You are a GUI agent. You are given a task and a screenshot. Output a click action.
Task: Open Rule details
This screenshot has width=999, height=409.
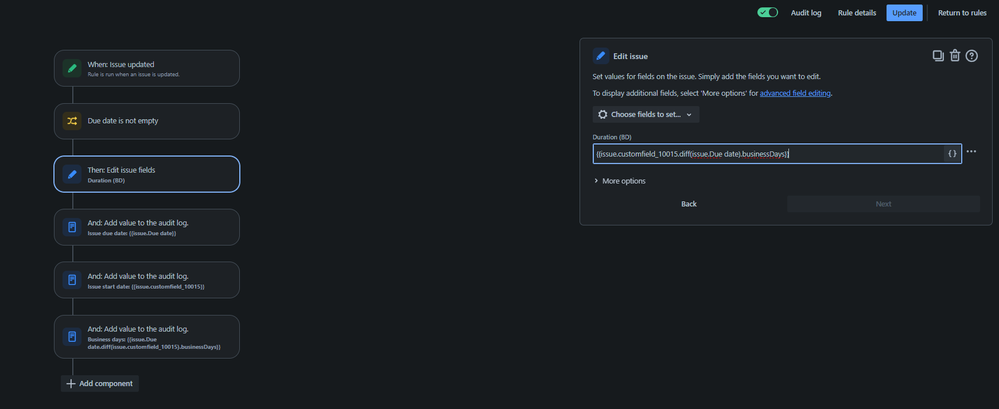[857, 13]
